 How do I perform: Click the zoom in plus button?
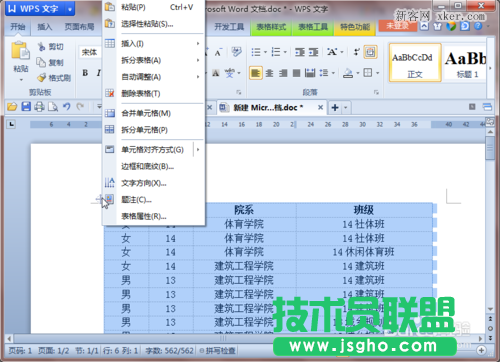(481, 350)
